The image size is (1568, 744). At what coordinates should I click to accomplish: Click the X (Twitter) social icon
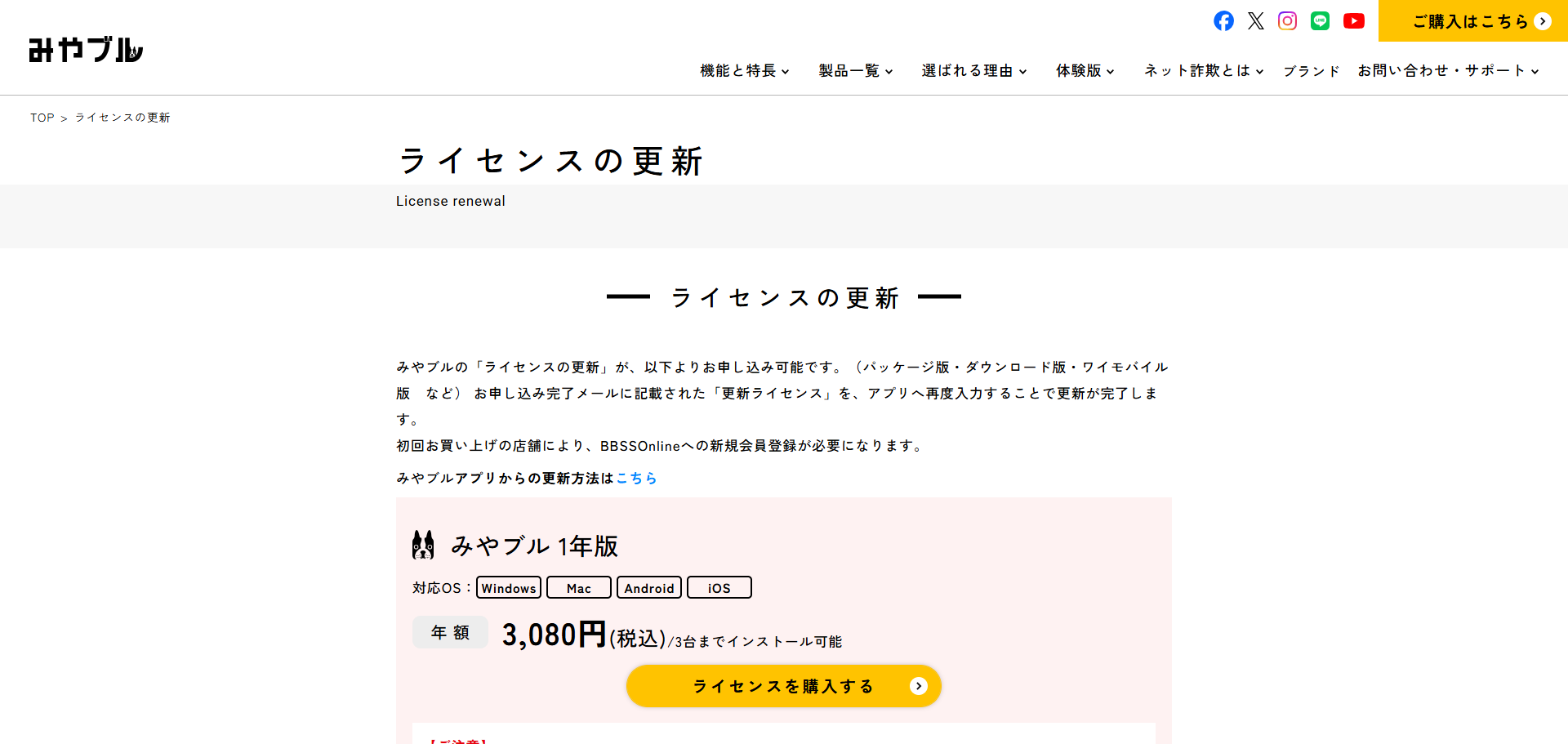pos(1255,21)
